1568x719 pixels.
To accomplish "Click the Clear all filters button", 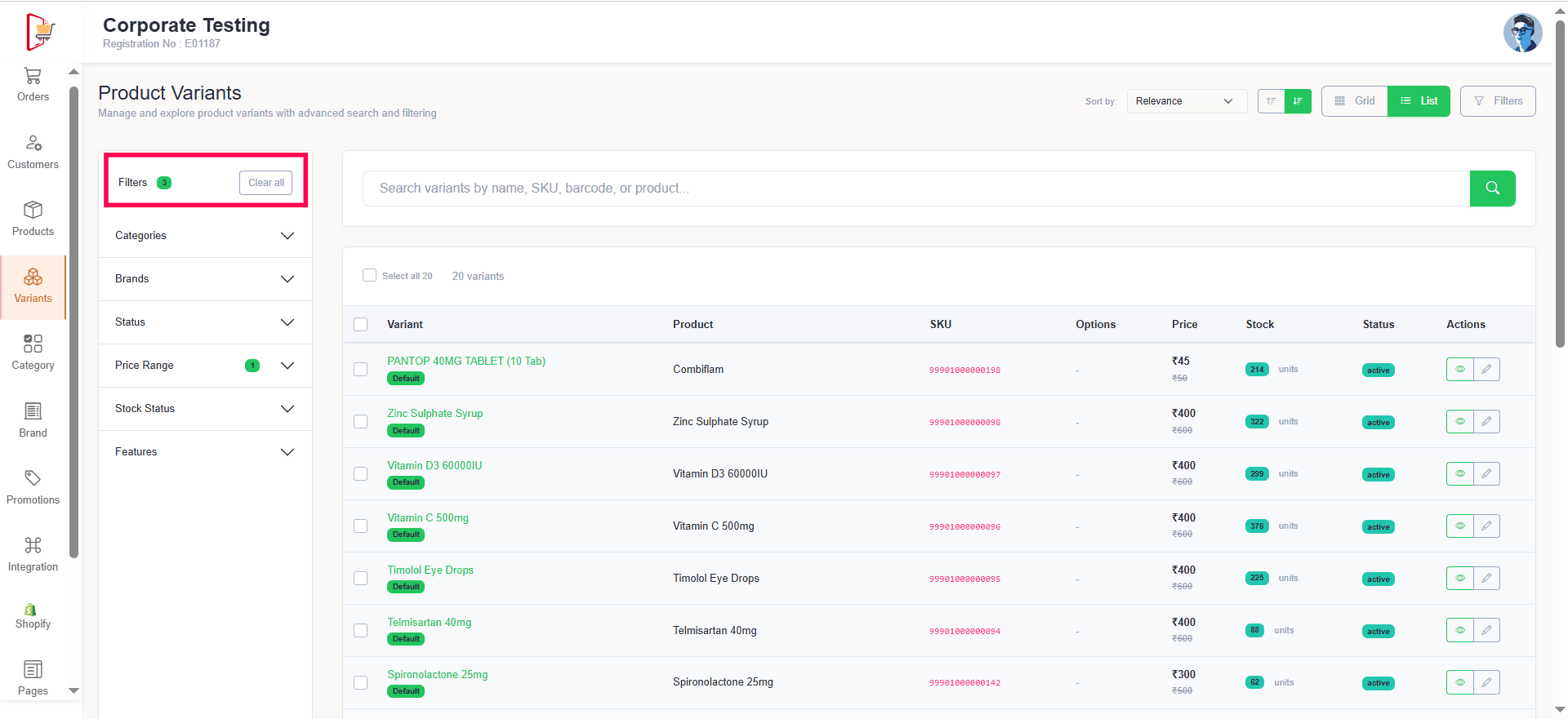I will [265, 183].
